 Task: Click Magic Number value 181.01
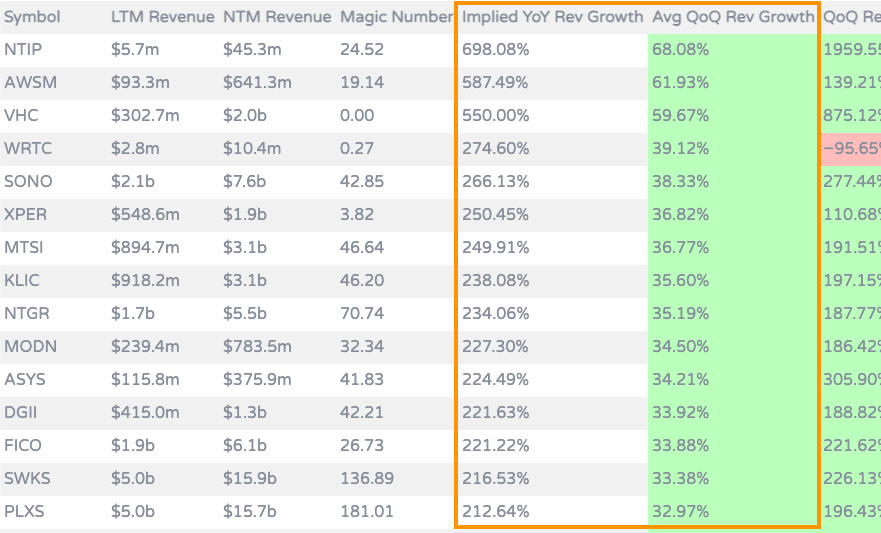pos(367,512)
